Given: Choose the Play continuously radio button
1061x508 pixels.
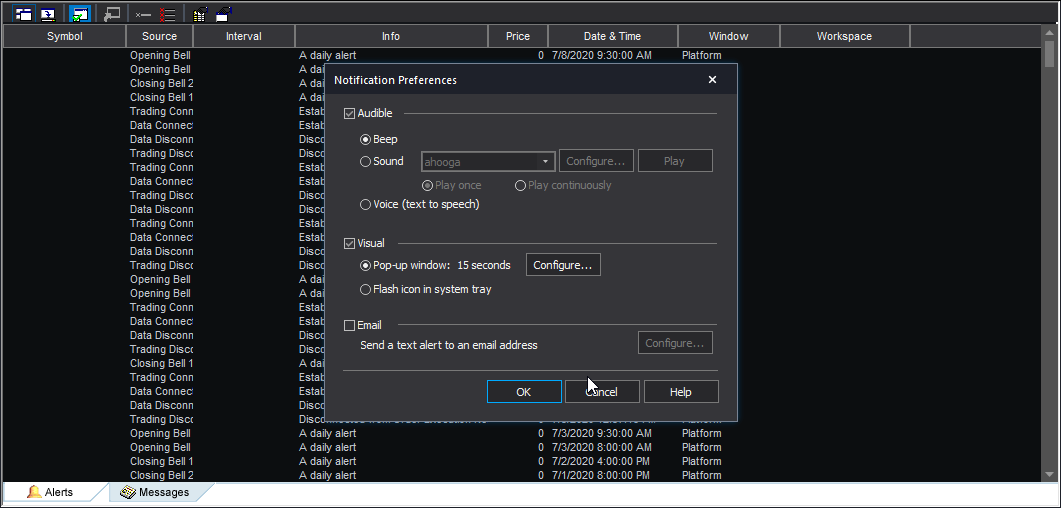Looking at the screenshot, I should pyautogui.click(x=520, y=185).
